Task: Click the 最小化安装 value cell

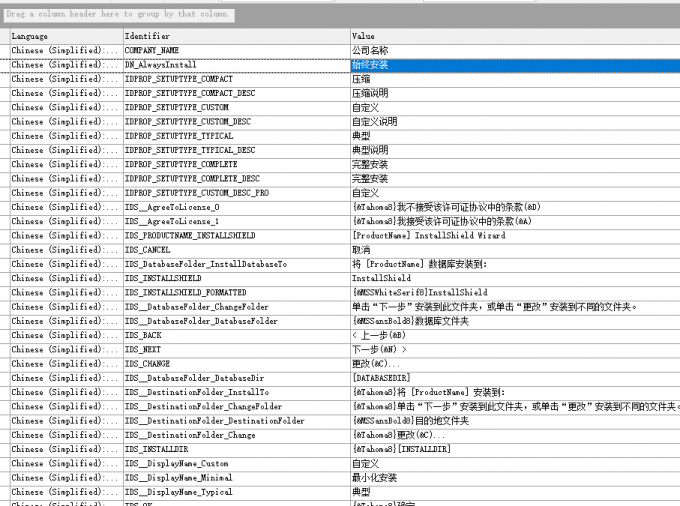Action: coord(515,478)
